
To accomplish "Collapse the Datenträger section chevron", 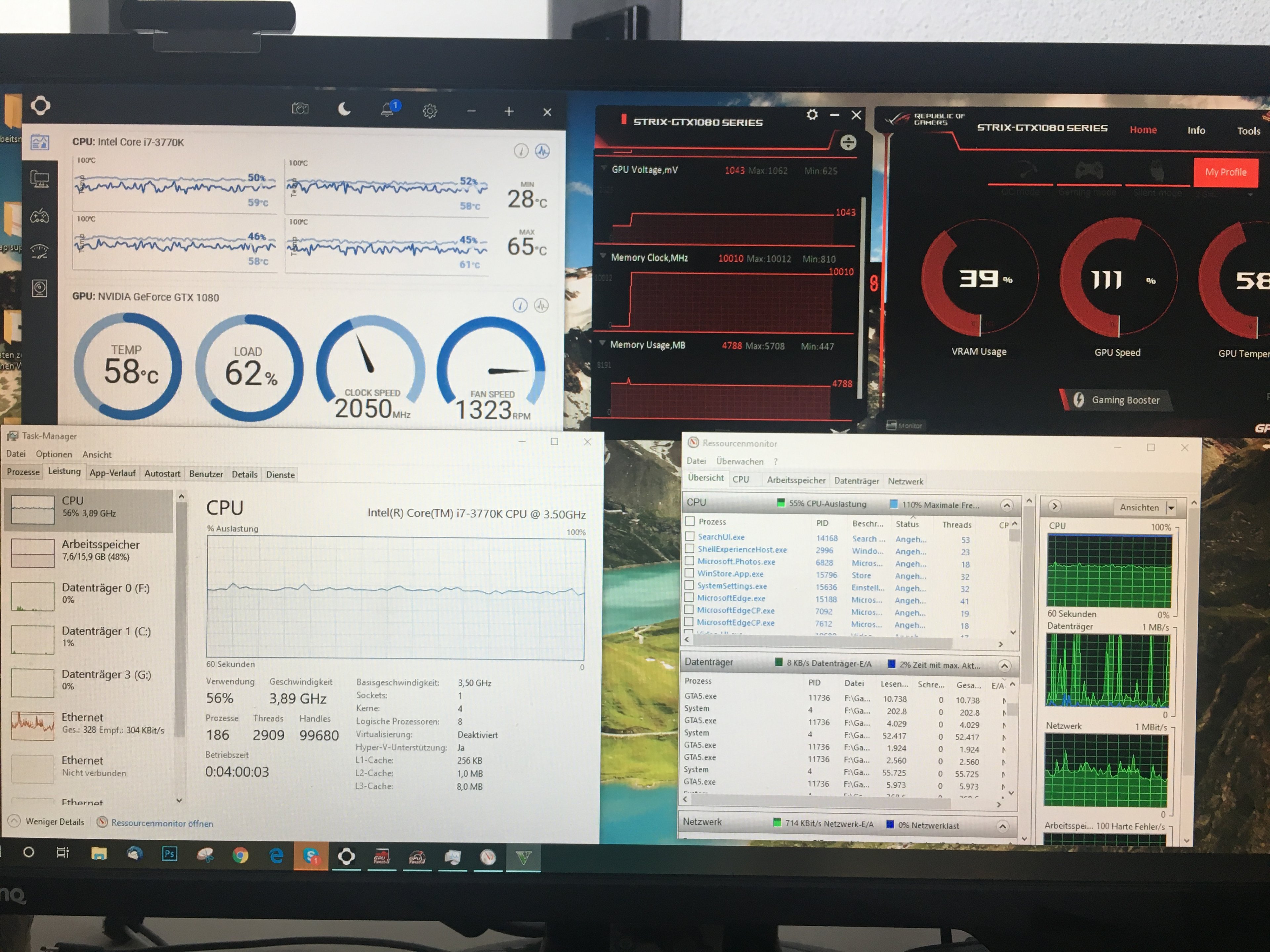I will tap(1004, 666).
